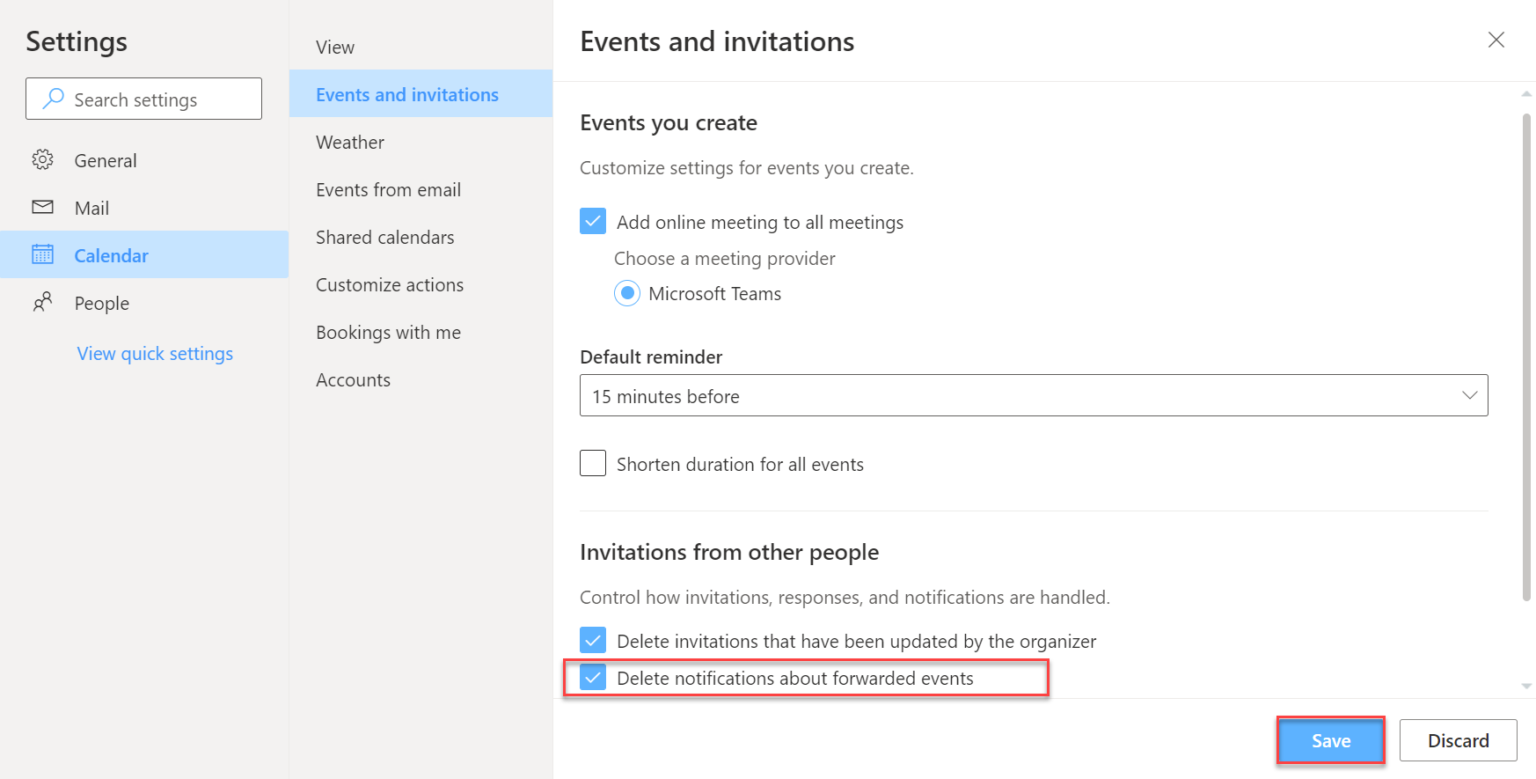Screen dimensions: 1536x779
Task: Open calendar Accounts settings
Action: click(421, 380)
